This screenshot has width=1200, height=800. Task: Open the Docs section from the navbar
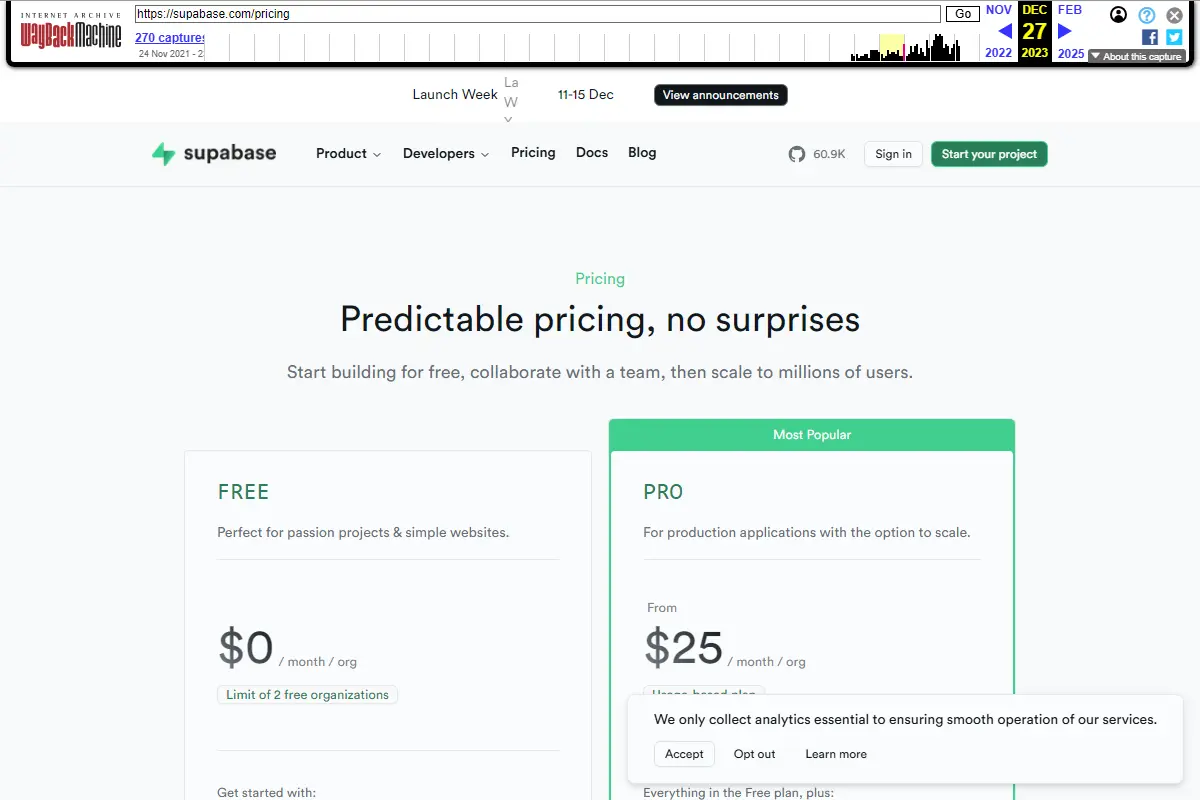(x=591, y=152)
